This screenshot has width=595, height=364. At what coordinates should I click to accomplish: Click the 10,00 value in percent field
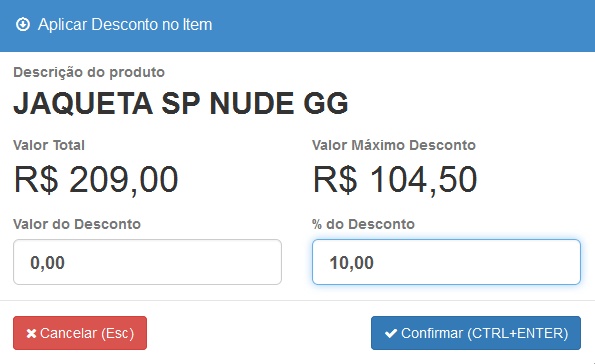point(352,263)
